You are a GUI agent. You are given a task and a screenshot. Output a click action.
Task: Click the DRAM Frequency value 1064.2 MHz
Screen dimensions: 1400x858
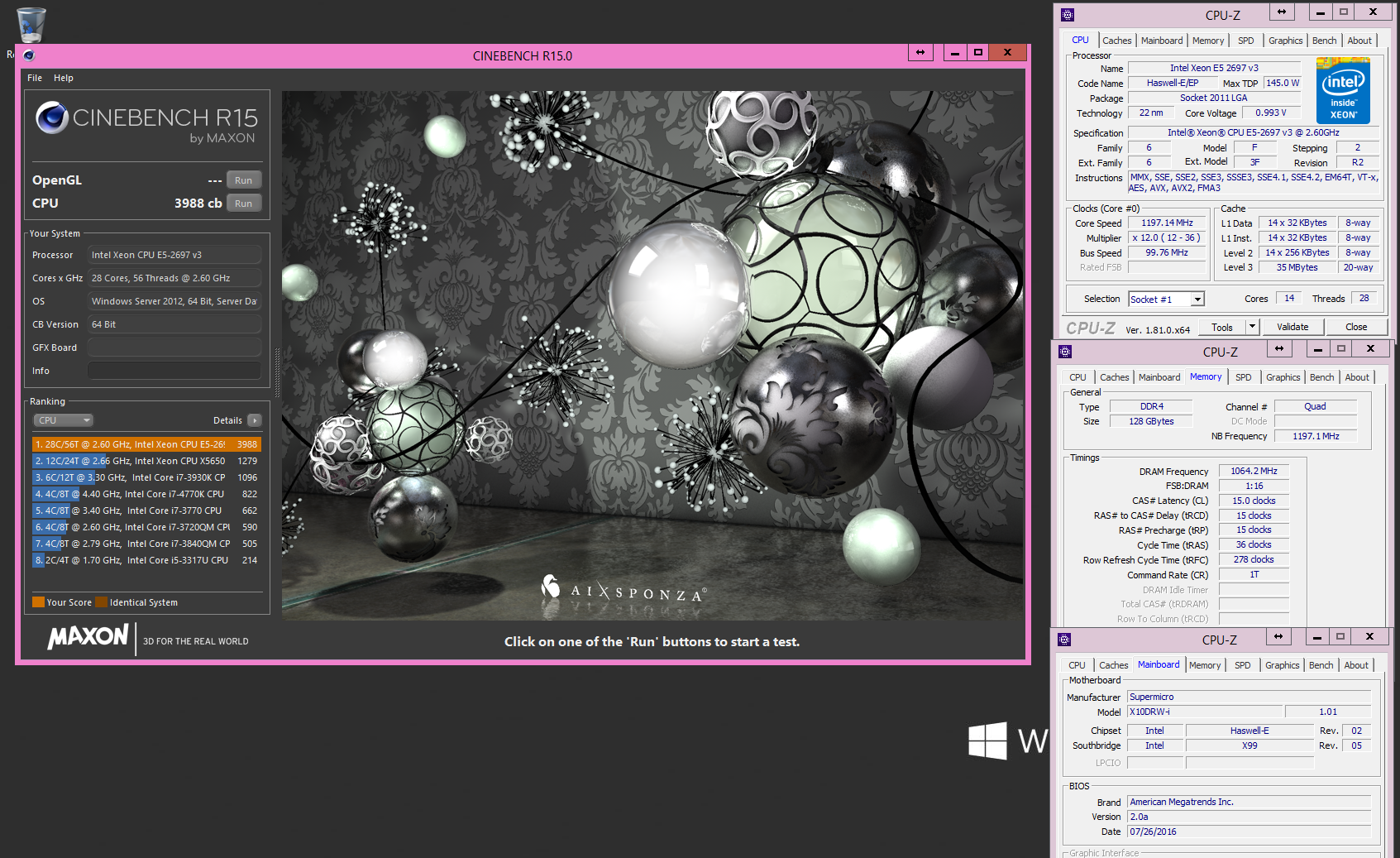tap(1254, 471)
